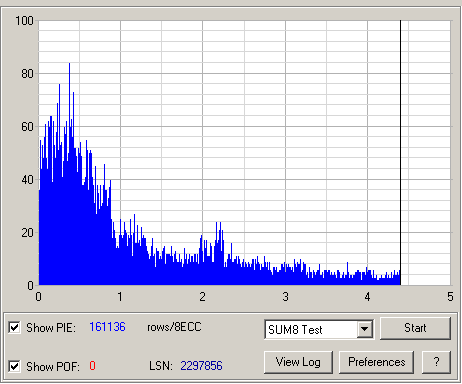
Task: Click the red POF value 0
Action: [x=92, y=366]
